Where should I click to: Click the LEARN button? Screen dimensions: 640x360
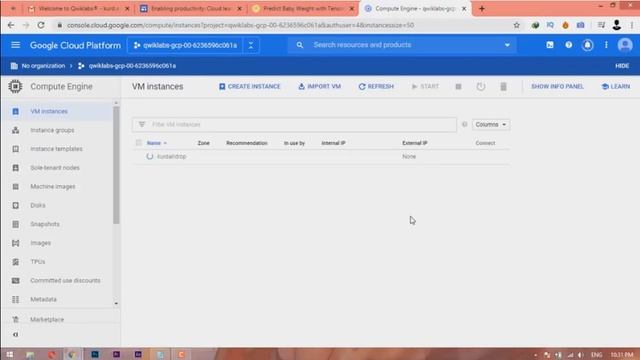(616, 87)
